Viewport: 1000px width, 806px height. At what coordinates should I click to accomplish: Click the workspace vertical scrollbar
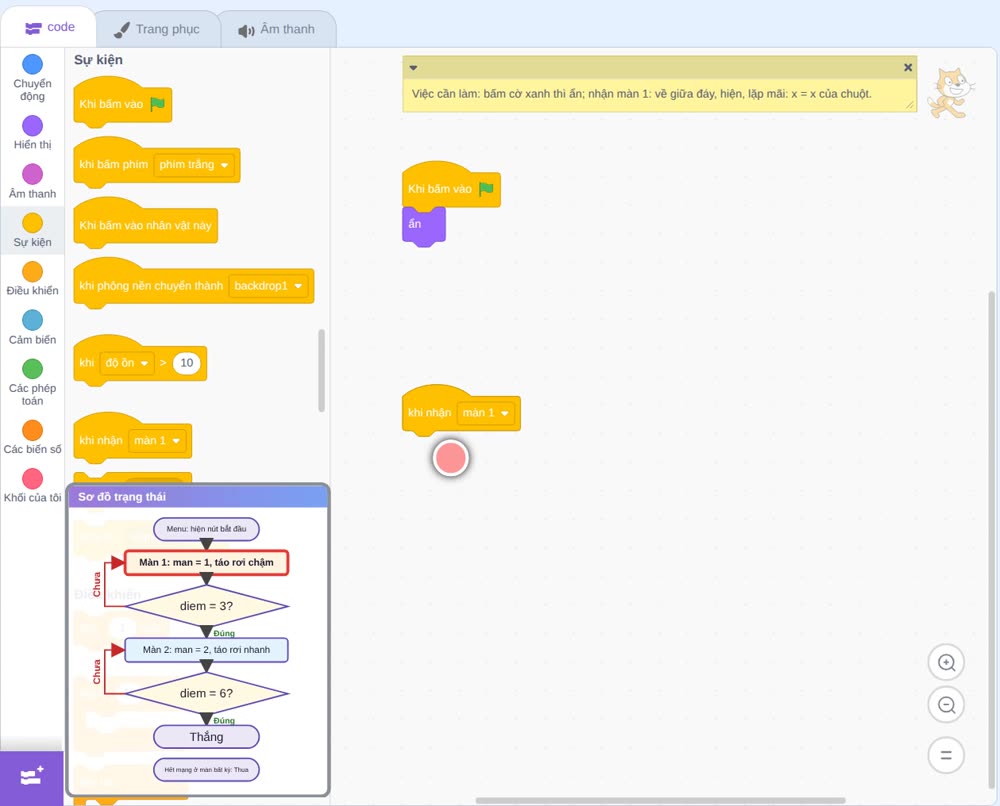pos(991,542)
